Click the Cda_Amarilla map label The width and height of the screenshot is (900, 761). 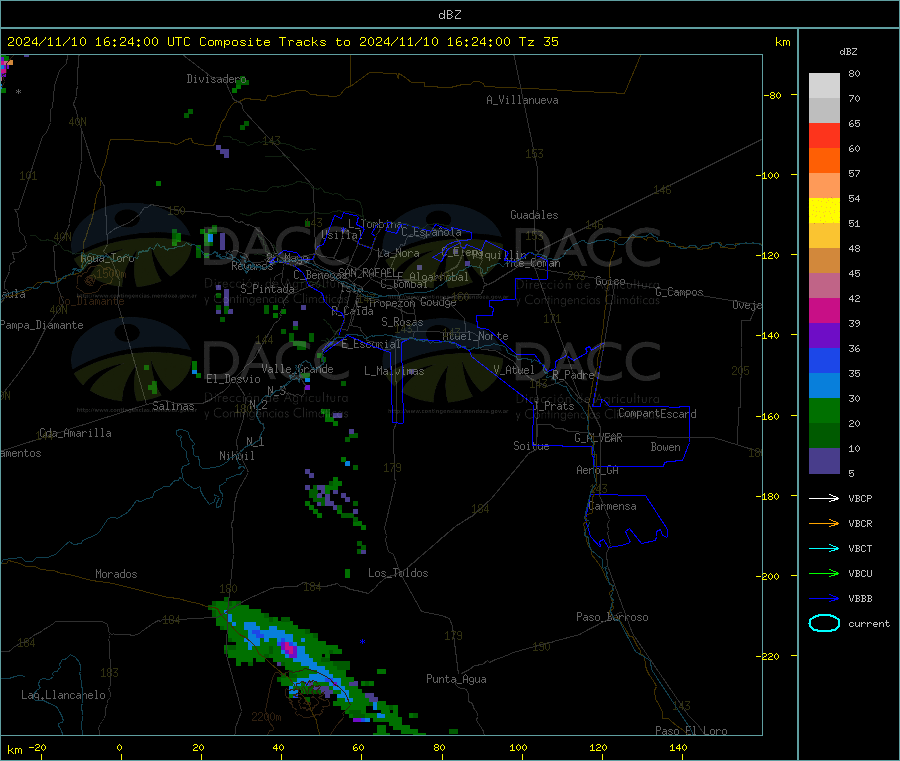coord(75,433)
